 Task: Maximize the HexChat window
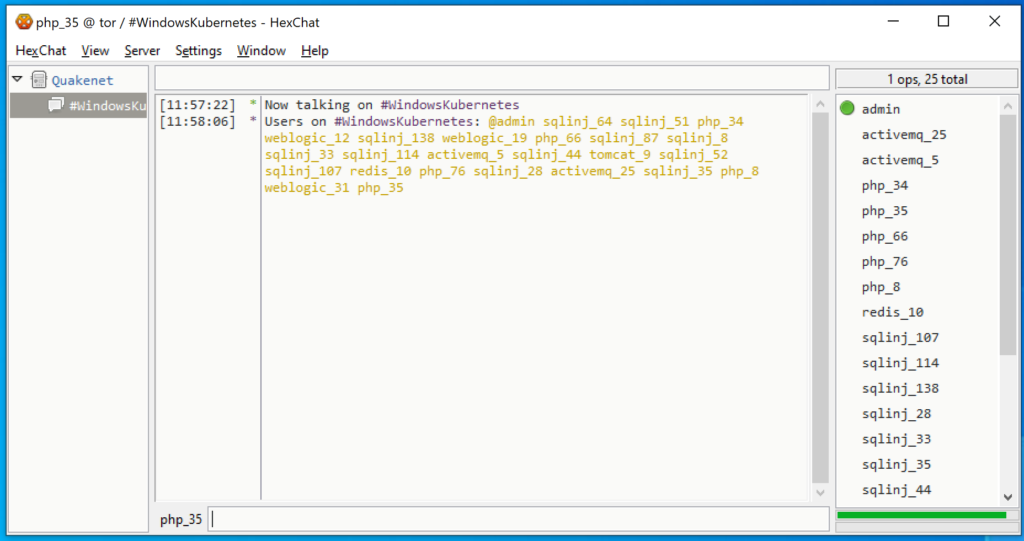pyautogui.click(x=944, y=22)
